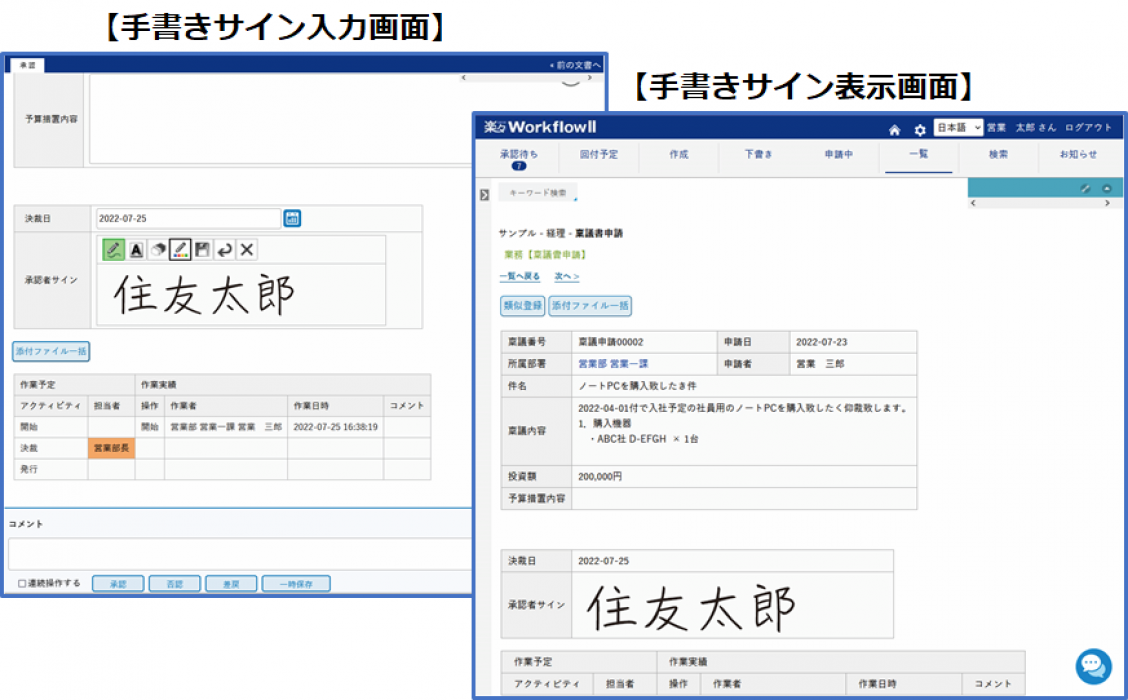Click the 類似登録 button
1128x700 pixels.
click(522, 306)
